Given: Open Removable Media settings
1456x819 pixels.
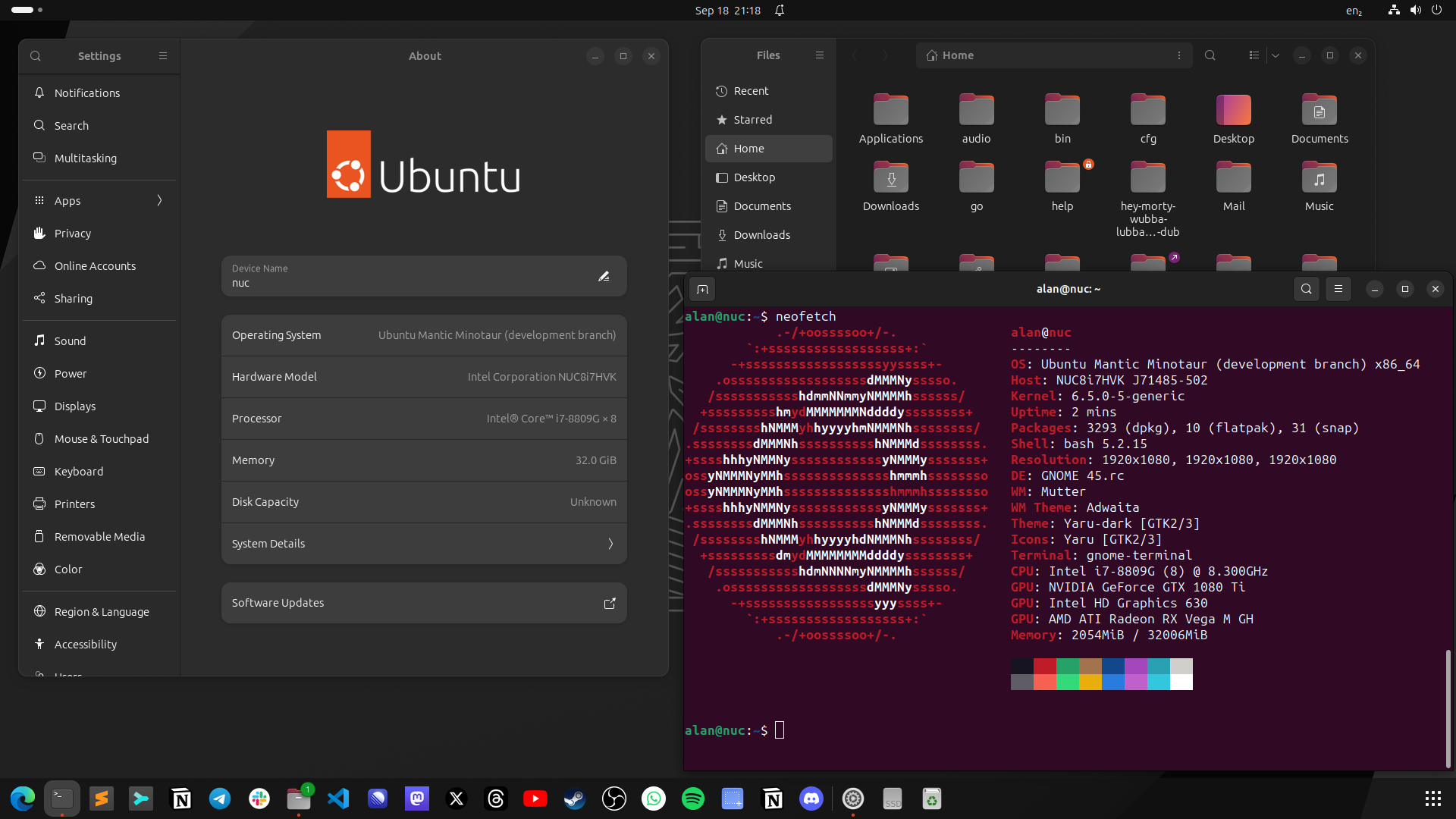Looking at the screenshot, I should click(x=99, y=537).
